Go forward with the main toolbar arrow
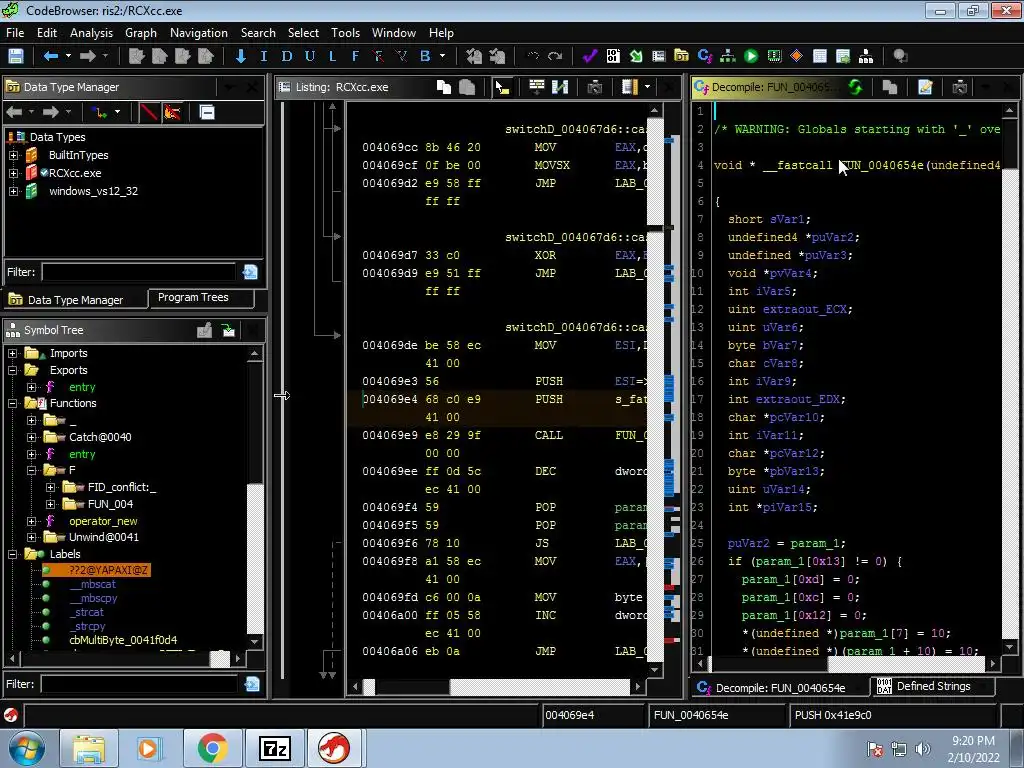Screen dimensions: 1024x768 click(88, 56)
